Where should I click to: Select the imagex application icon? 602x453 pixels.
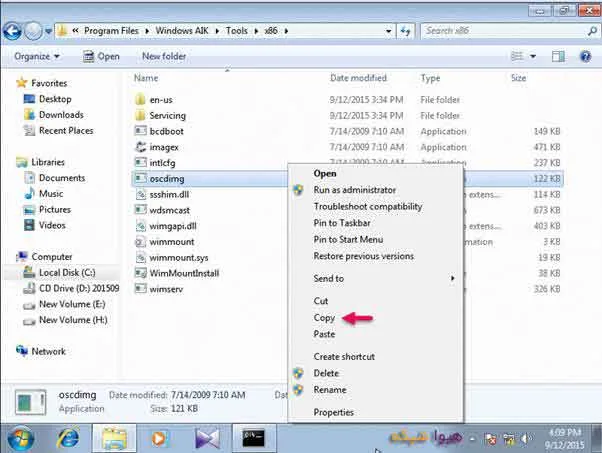click(x=141, y=147)
